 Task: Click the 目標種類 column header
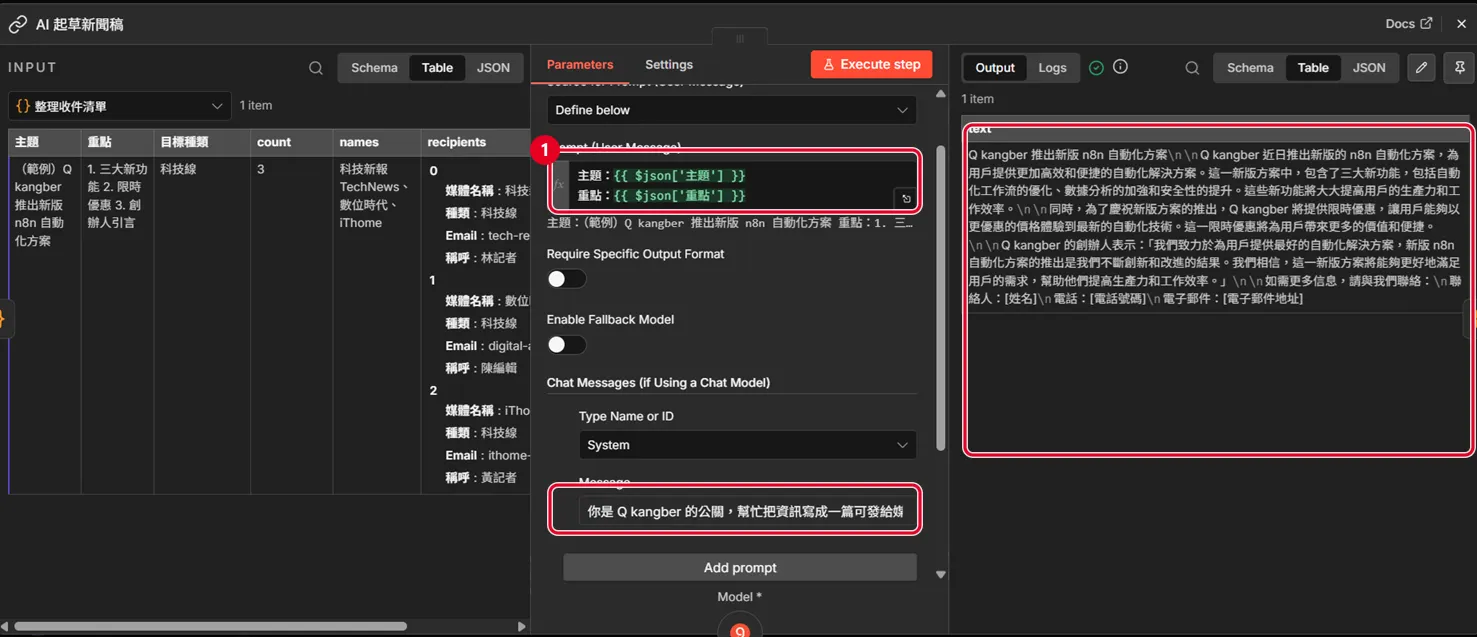coord(201,142)
